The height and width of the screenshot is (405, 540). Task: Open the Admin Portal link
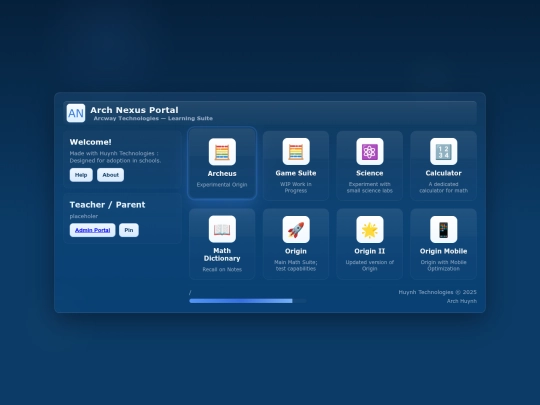[92, 230]
